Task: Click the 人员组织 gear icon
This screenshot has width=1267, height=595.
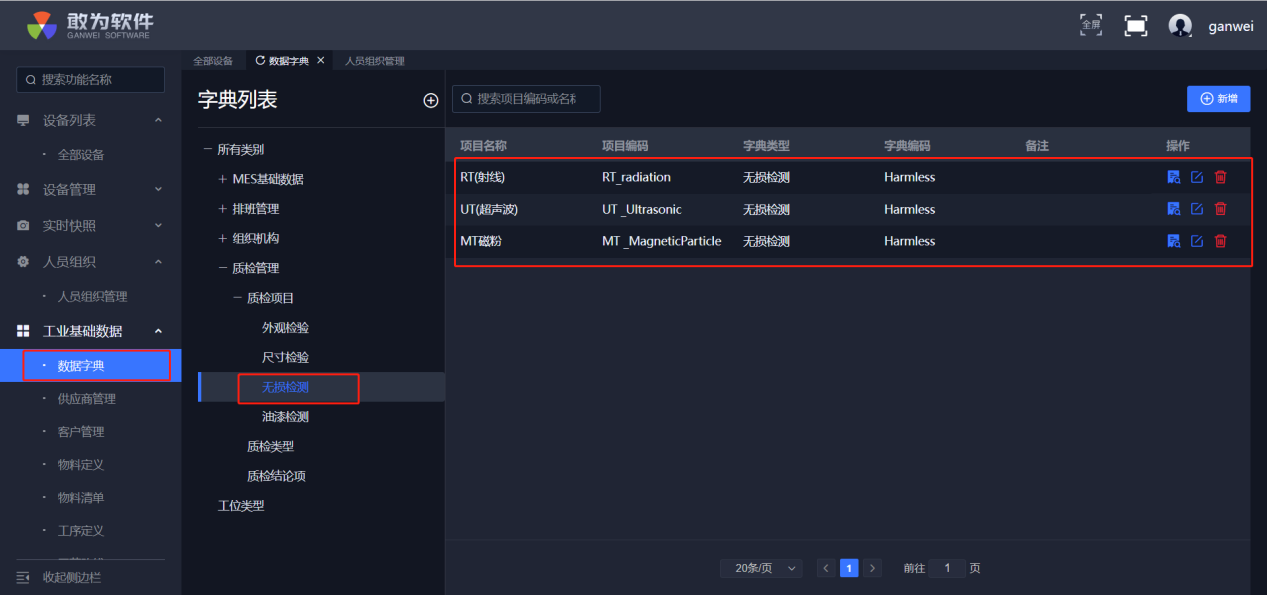Action: pyautogui.click(x=23, y=262)
